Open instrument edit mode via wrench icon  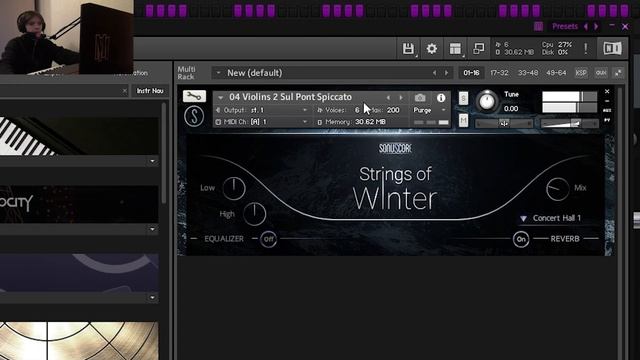pos(194,96)
